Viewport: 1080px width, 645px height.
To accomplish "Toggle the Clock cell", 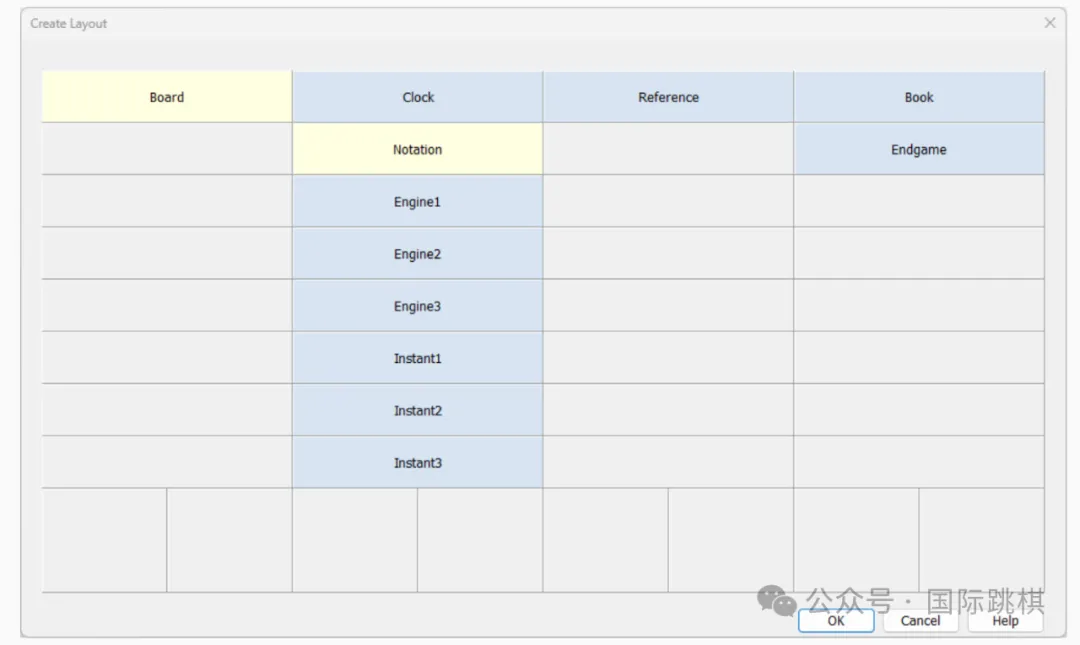I will click(x=417, y=97).
